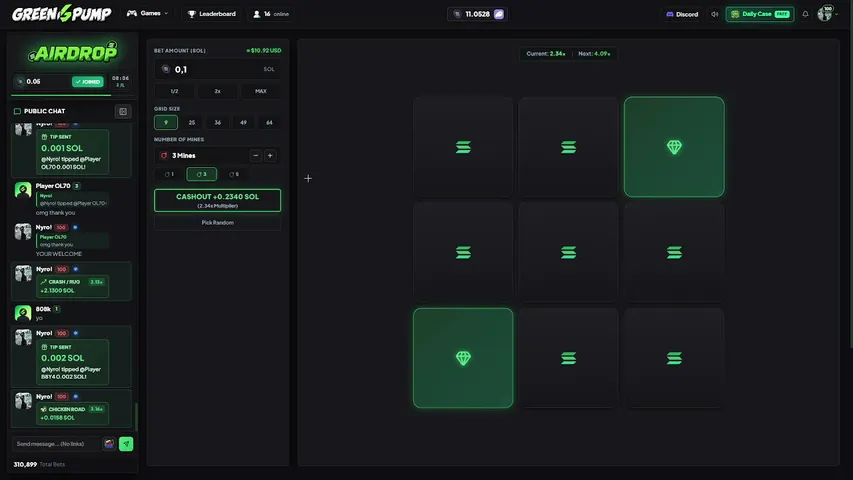
Task: Open the 0.002 SOL tip sent card
Action: 72,362
